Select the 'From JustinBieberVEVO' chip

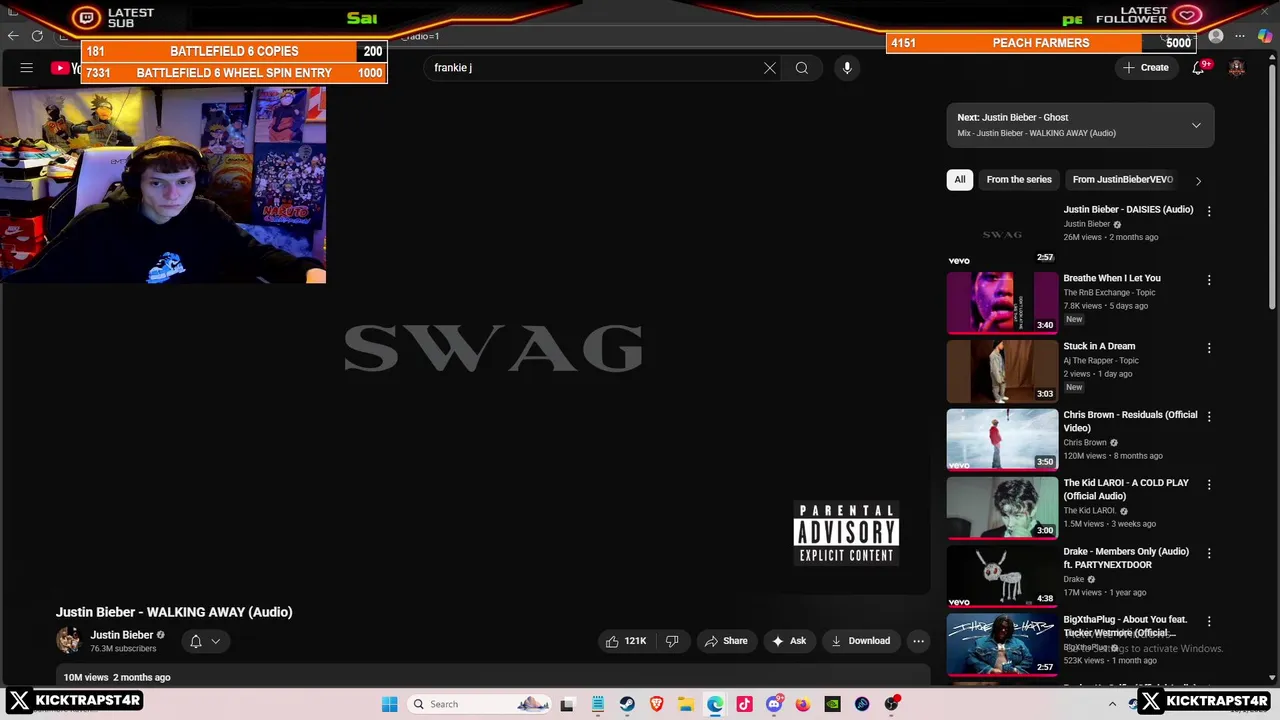1122,180
